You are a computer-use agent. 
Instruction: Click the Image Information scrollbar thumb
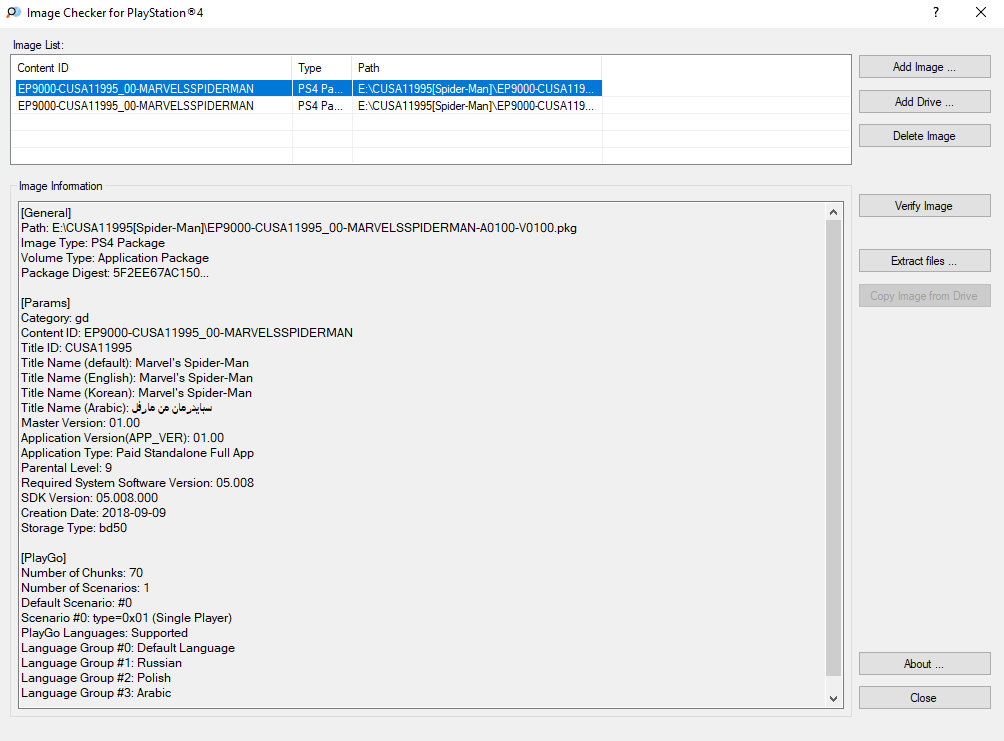[x=833, y=448]
